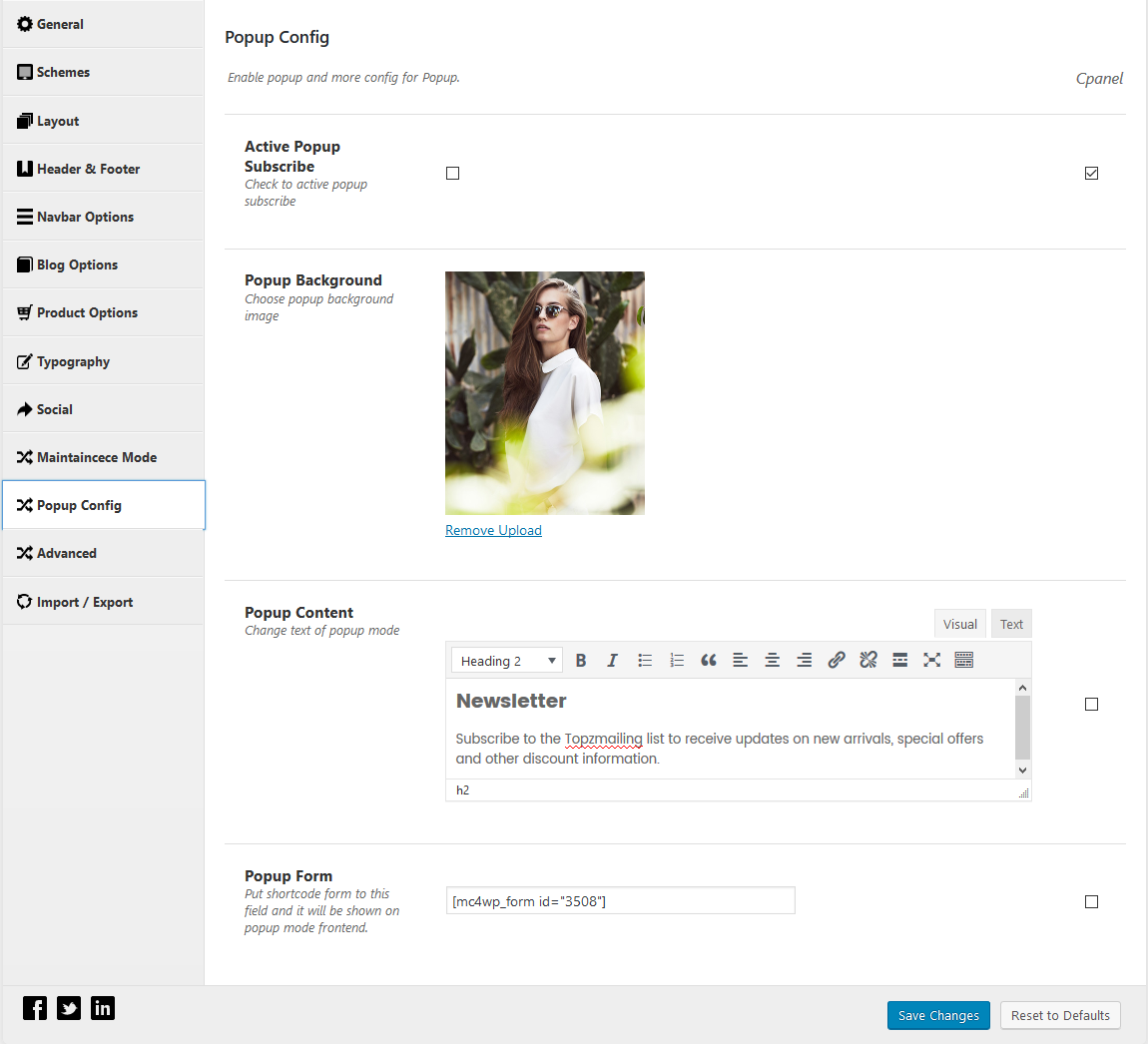
Task: Apply blockquote formatting
Action: coord(708,661)
